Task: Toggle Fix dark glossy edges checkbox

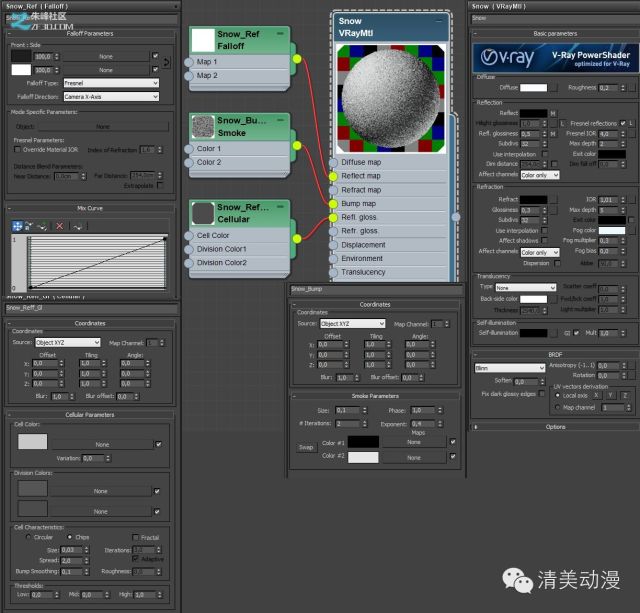Action: (x=541, y=393)
